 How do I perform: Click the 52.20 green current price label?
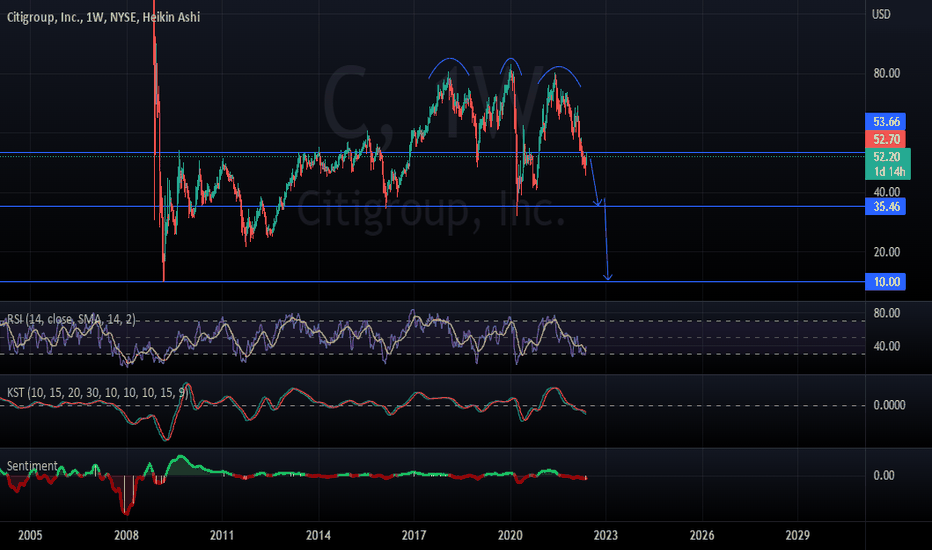tap(887, 157)
